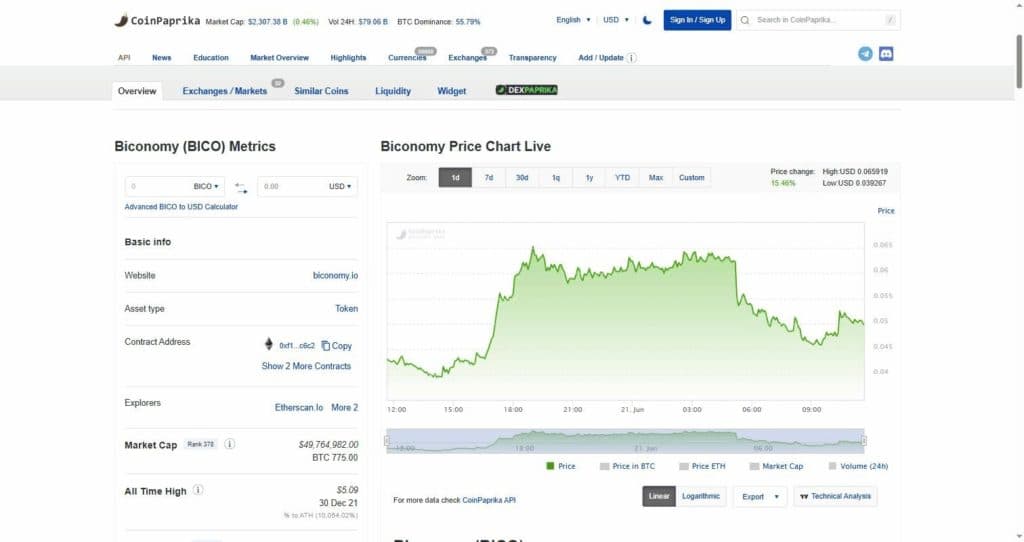
Task: Click info icon beside Add / Update
Action: [x=632, y=57]
